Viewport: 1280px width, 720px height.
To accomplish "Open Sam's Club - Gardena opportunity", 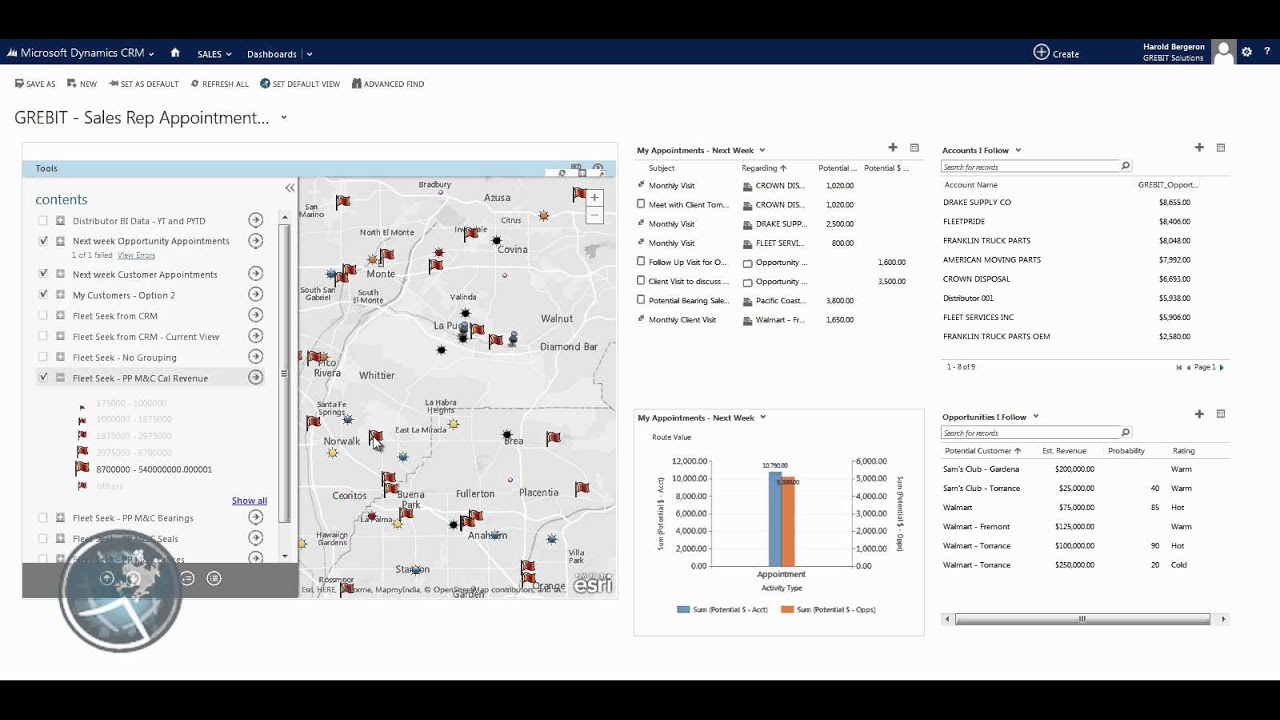I will click(x=981, y=469).
